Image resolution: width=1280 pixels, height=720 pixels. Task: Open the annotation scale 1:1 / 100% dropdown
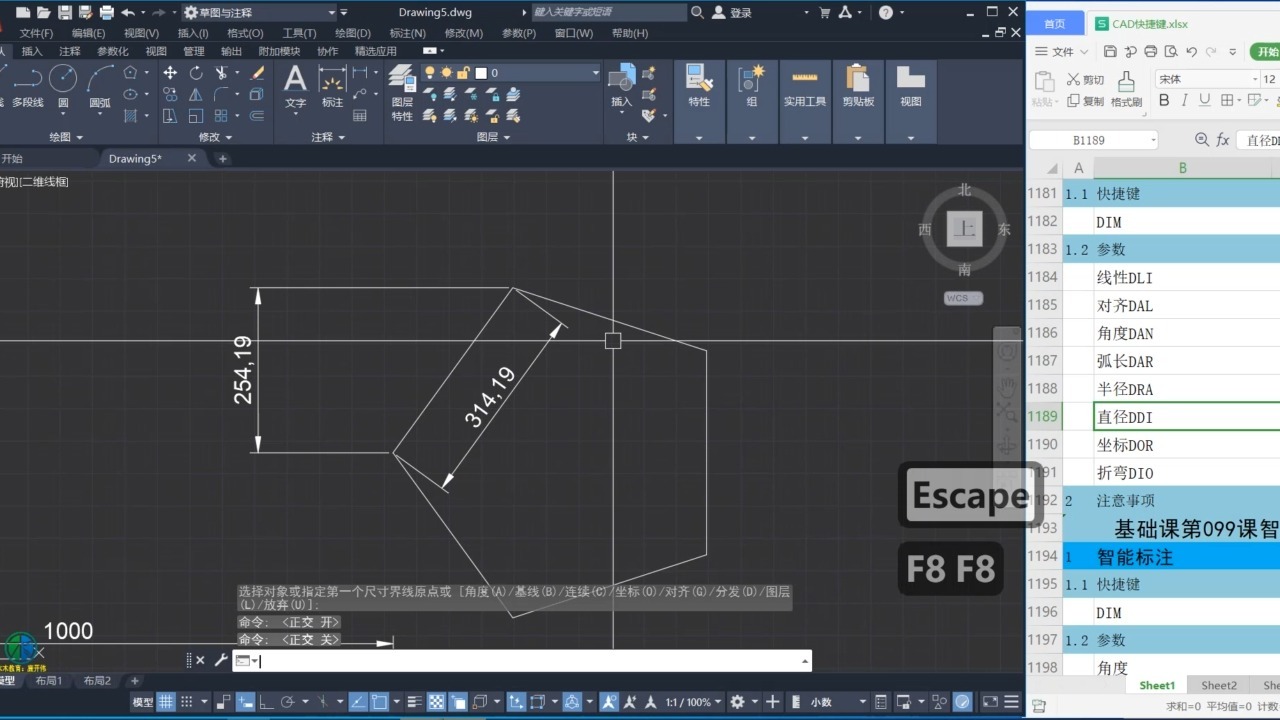click(694, 702)
